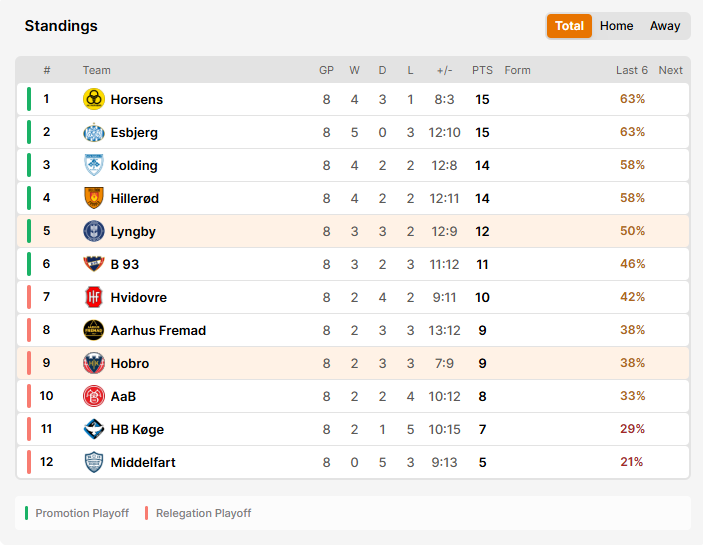The image size is (703, 545).
Task: Click the HB Køge diamond logo
Action: (94, 429)
